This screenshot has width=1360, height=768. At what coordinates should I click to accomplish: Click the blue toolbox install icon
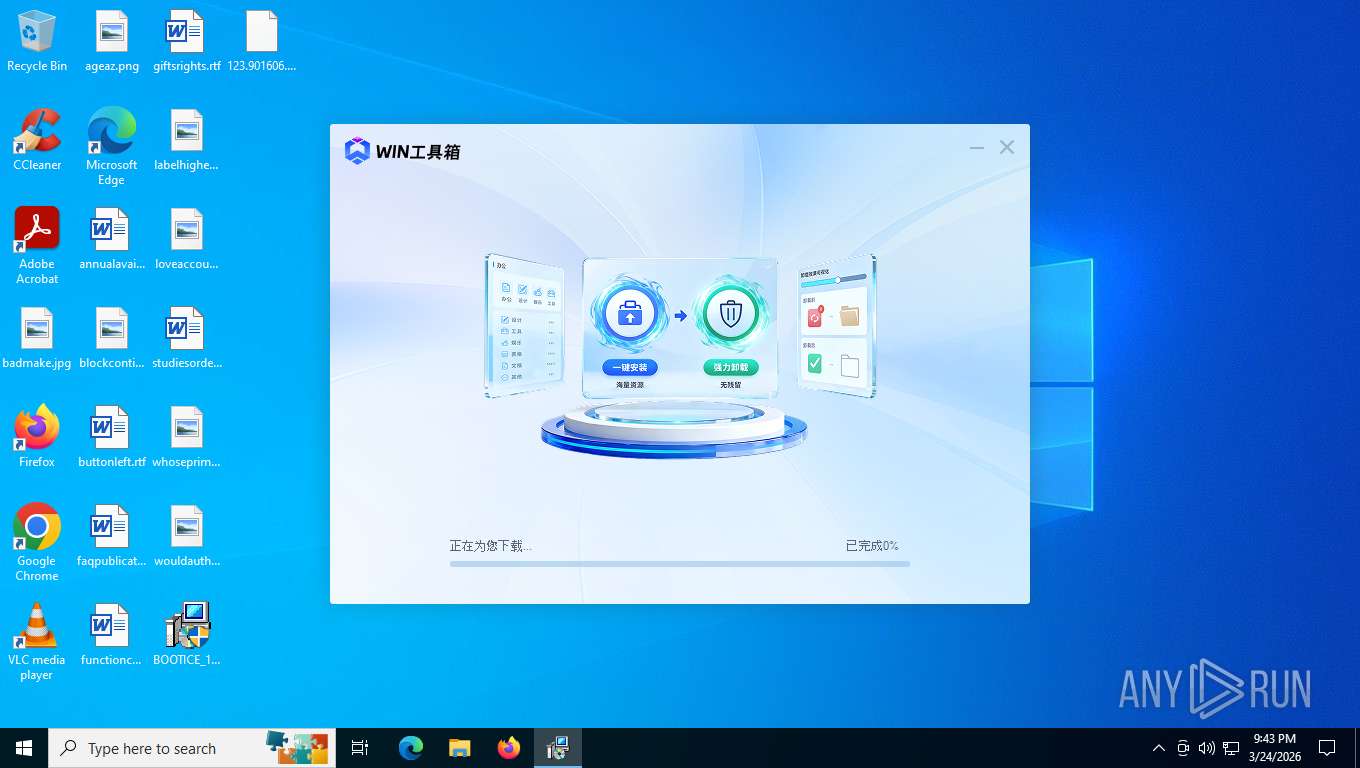(x=629, y=314)
